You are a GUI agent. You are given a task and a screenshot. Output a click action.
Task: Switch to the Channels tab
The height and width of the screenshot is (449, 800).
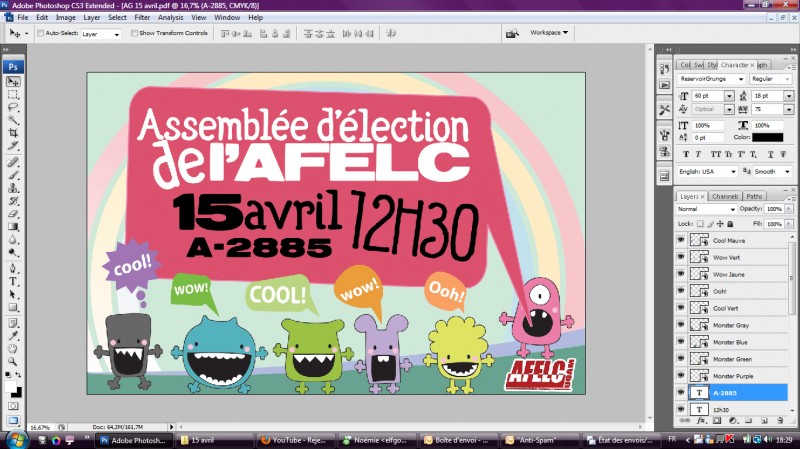[724, 196]
